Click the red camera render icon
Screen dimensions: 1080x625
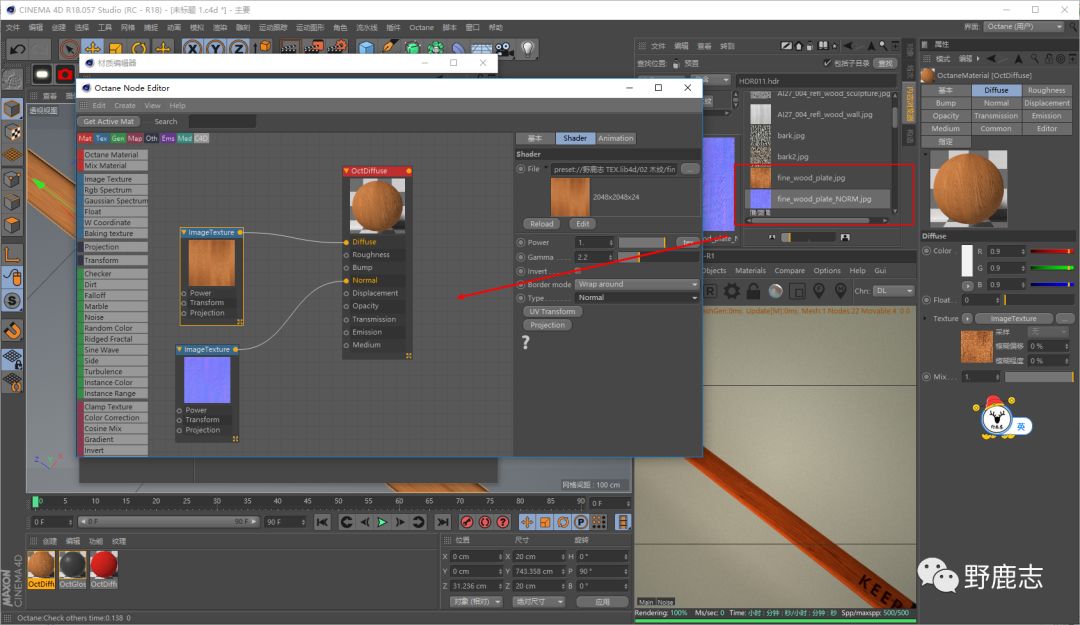(x=65, y=74)
